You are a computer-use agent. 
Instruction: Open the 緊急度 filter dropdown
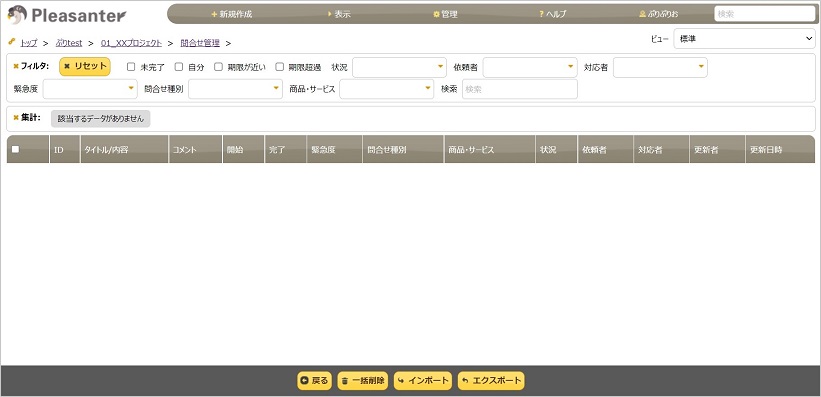tap(90, 89)
